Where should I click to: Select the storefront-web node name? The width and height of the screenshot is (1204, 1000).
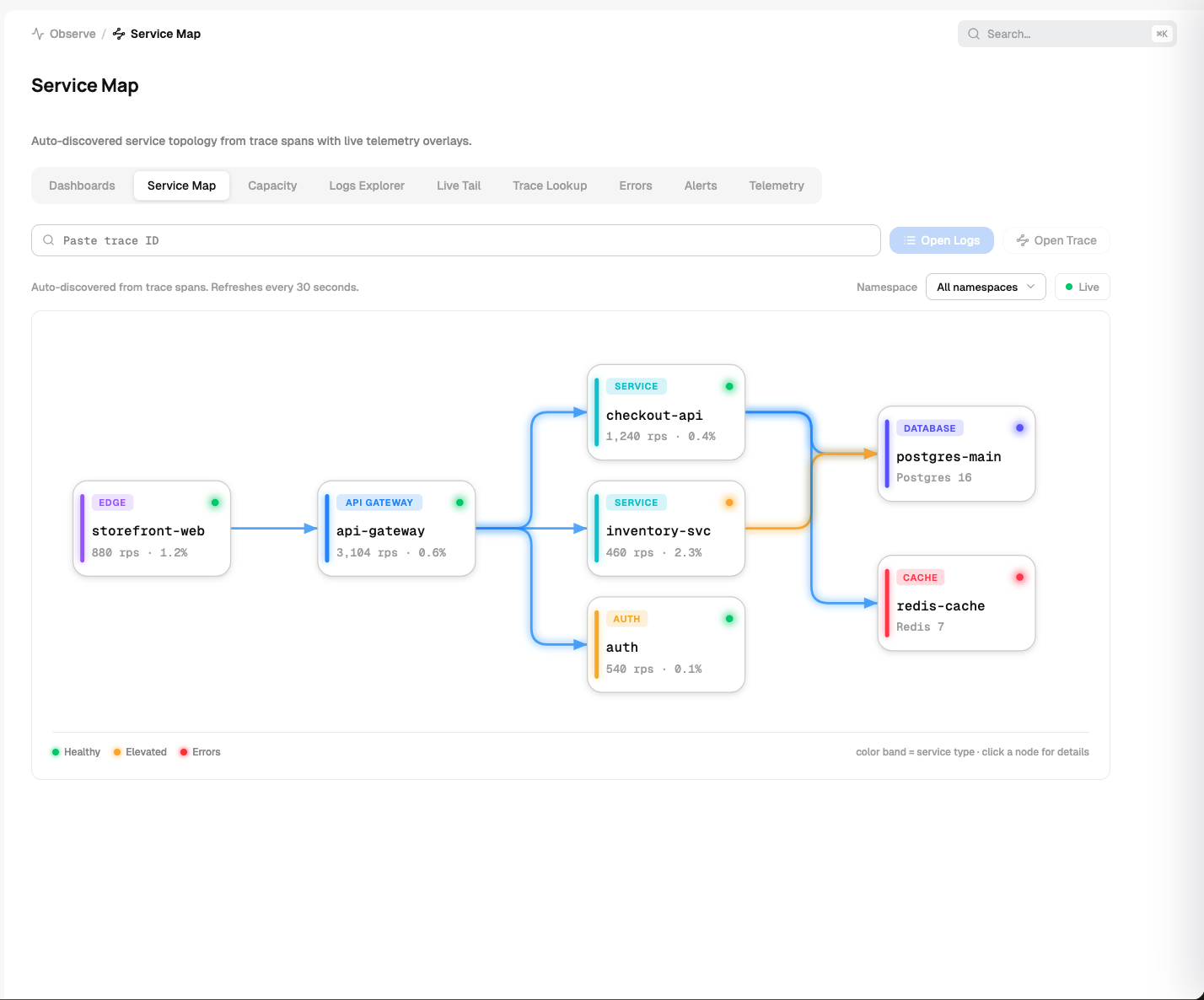[148, 531]
